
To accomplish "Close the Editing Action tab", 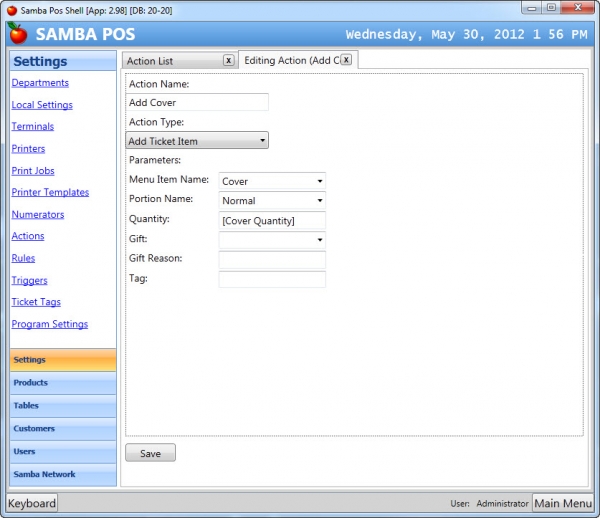I will pyautogui.click(x=346, y=60).
